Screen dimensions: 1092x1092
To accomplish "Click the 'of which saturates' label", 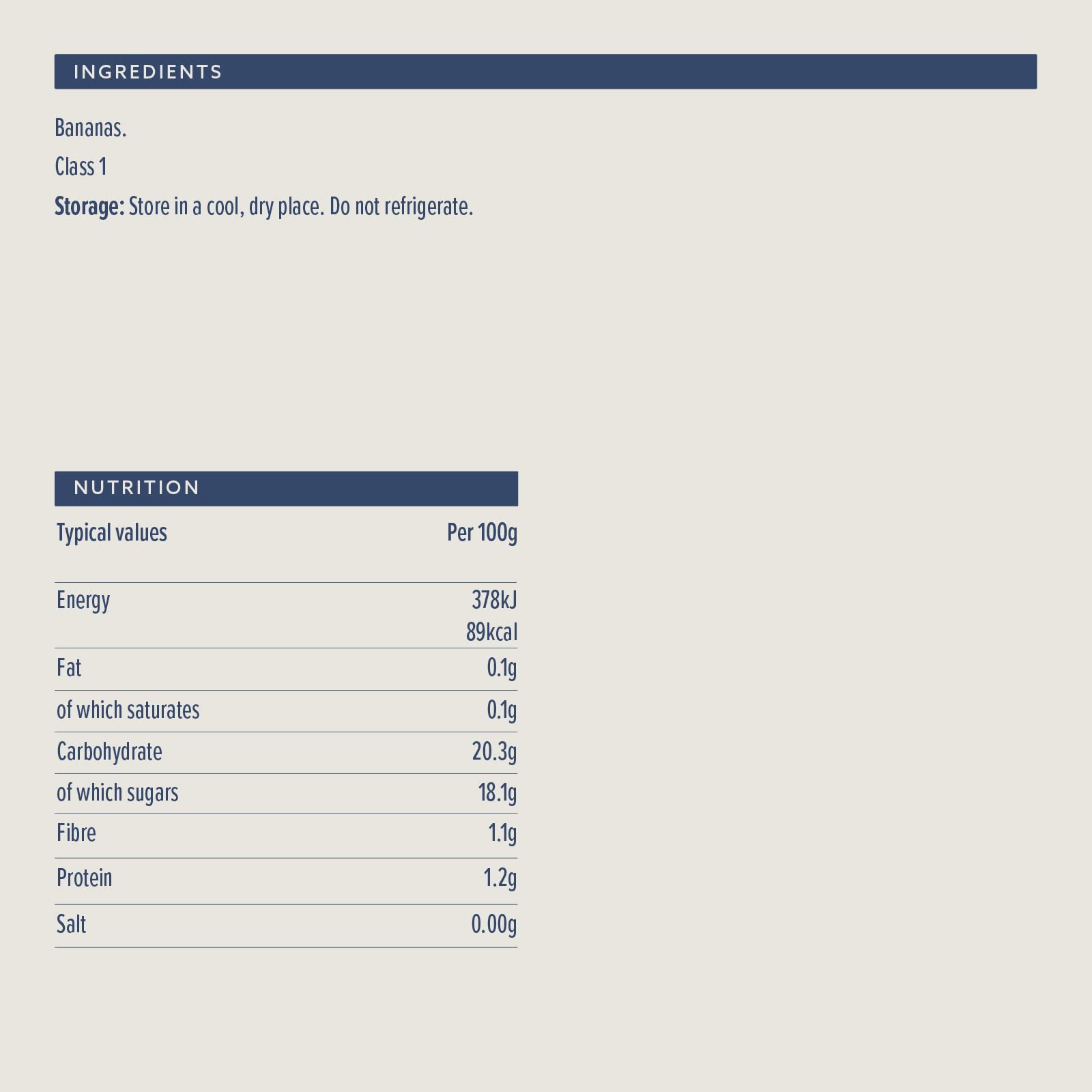I will coord(128,710).
